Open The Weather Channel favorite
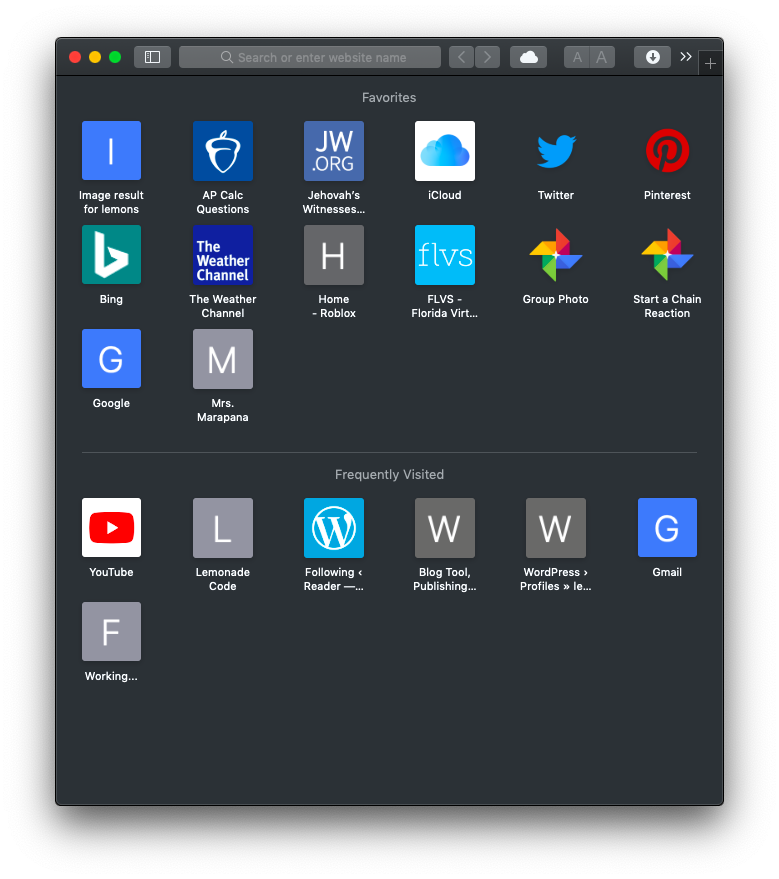 pos(222,255)
